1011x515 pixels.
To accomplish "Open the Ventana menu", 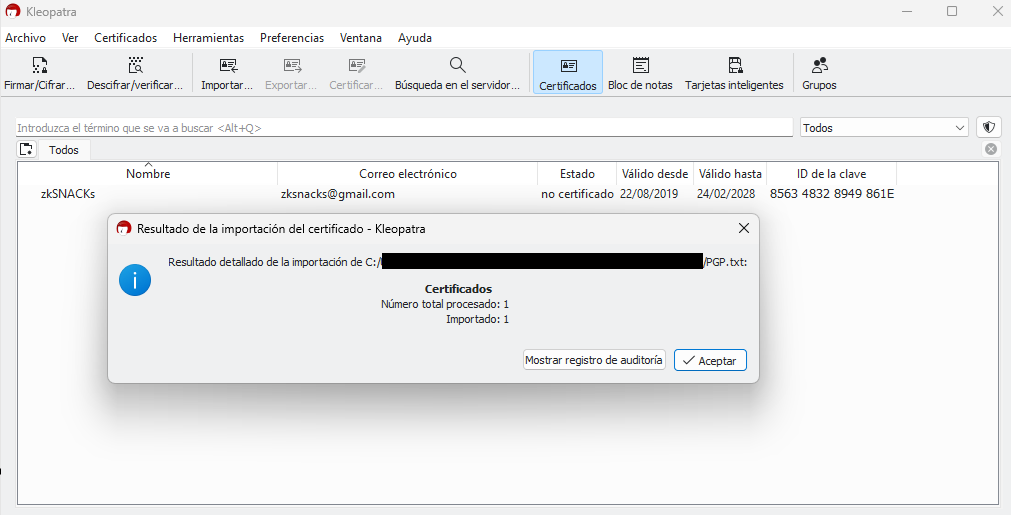I will click(x=361, y=38).
